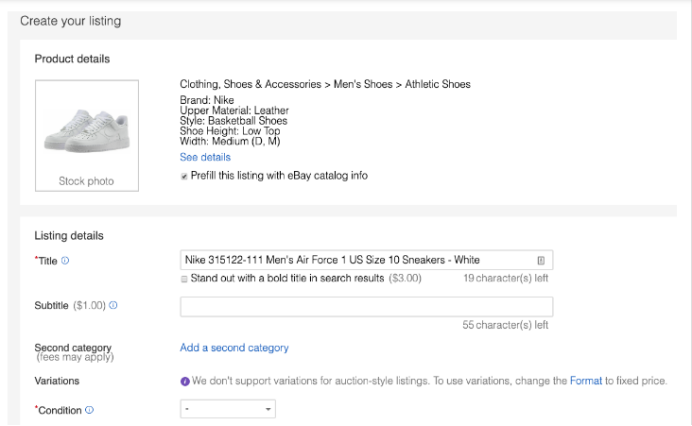Click the Stock photo caption under the image

point(86,181)
